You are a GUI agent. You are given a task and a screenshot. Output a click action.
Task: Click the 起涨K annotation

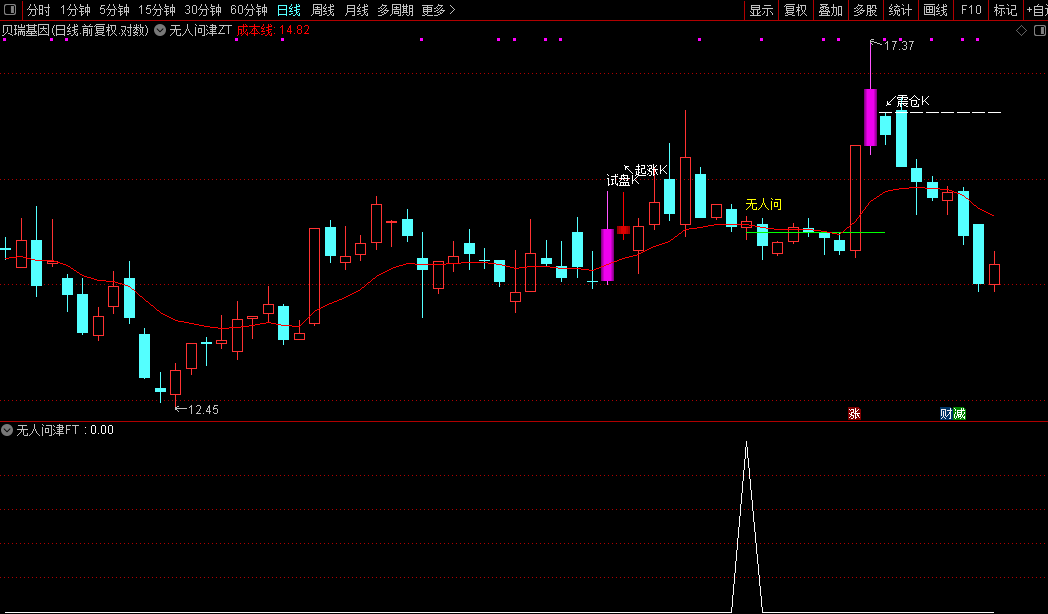(651, 170)
